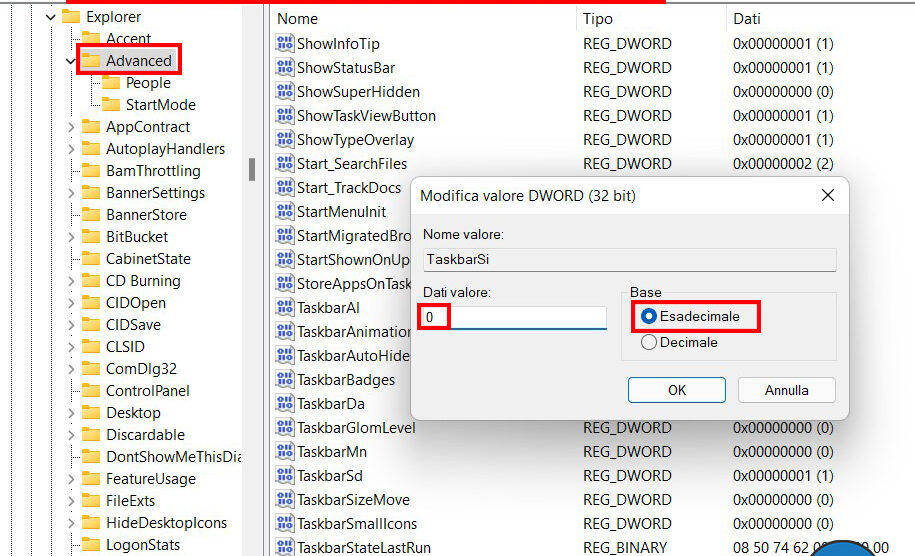This screenshot has height=556, width=915.
Task: Select the Decimale base option
Action: [x=679, y=342]
